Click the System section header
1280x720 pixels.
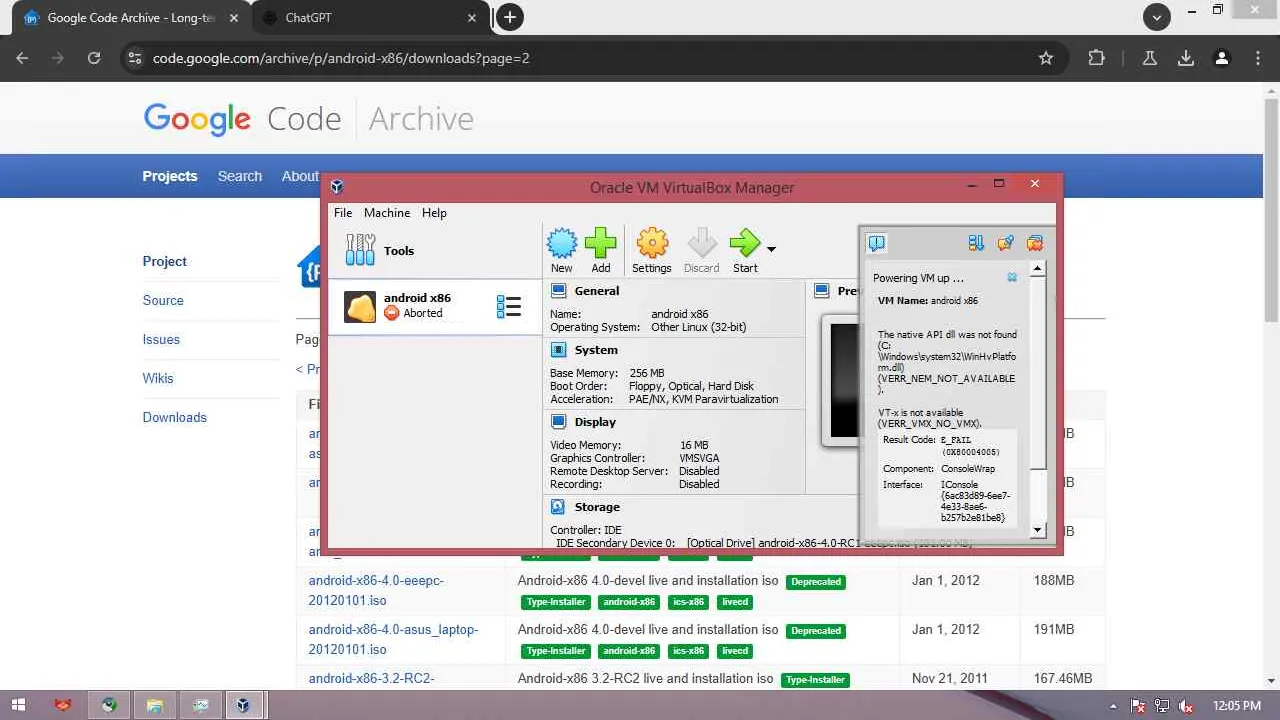(x=596, y=350)
